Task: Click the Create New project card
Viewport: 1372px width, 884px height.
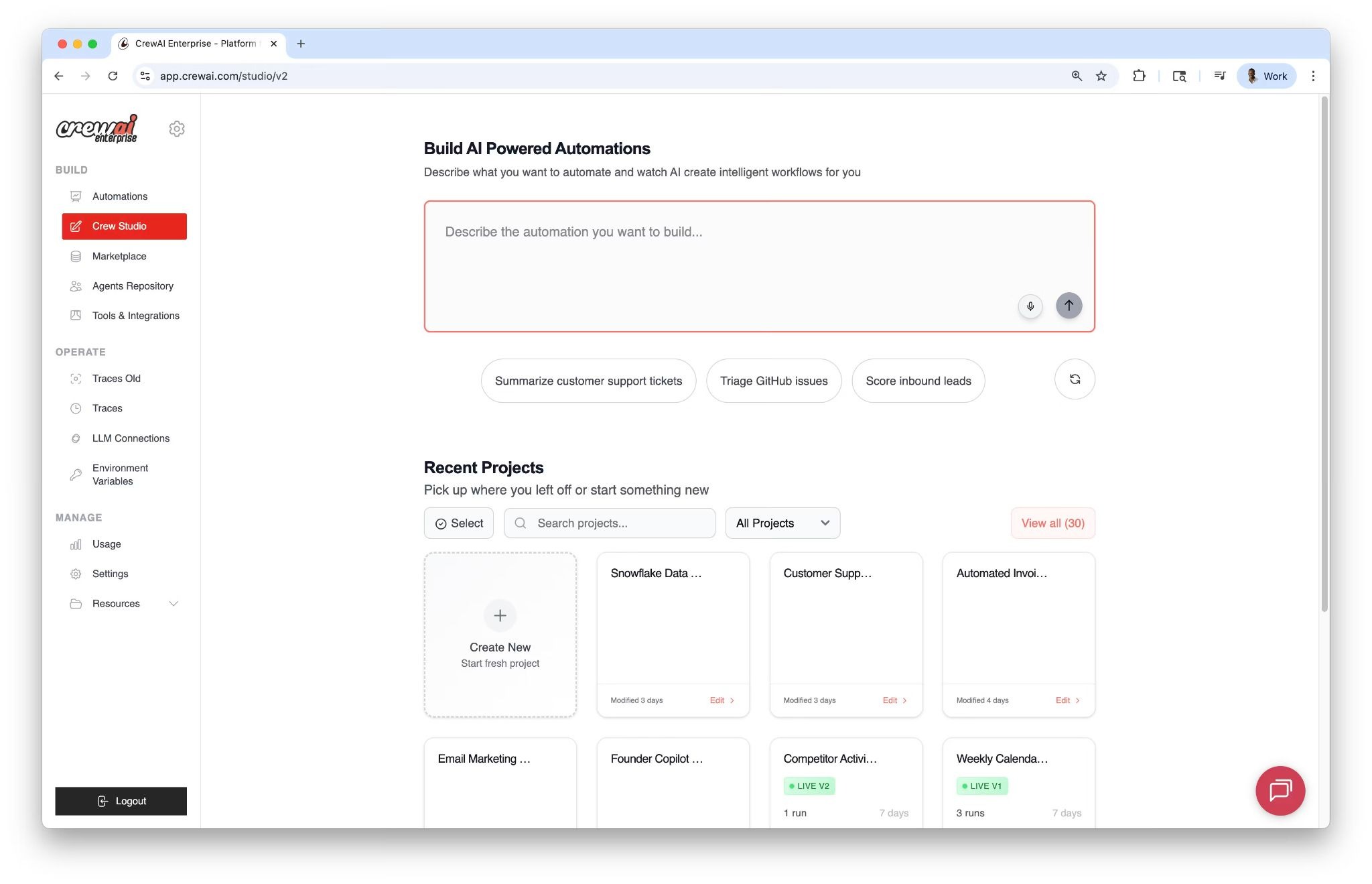Action: point(500,635)
